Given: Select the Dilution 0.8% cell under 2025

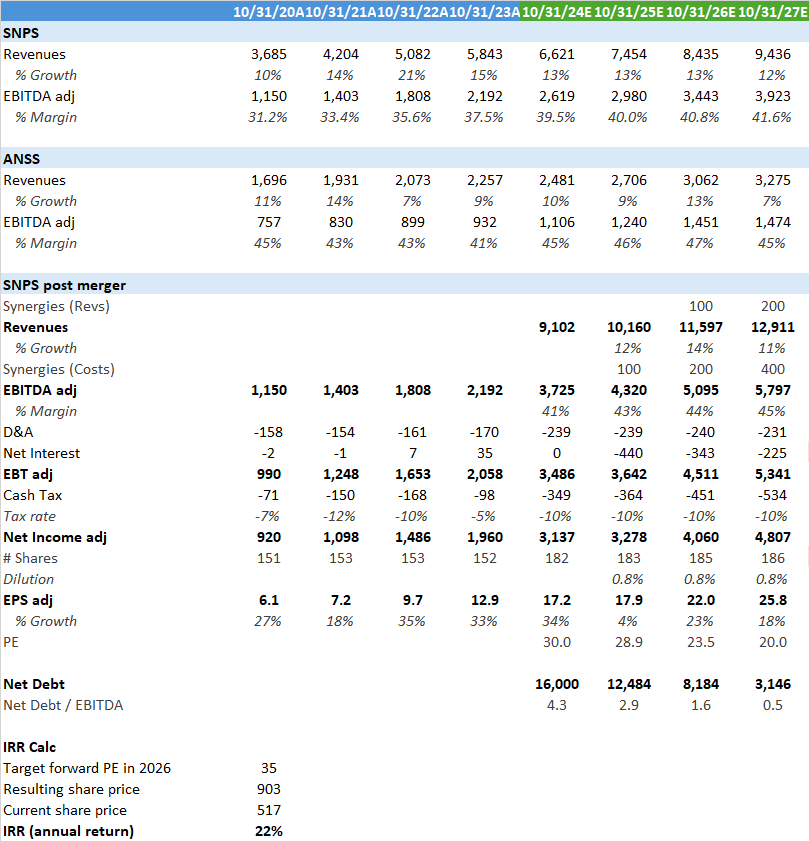Looking at the screenshot, I should tap(630, 579).
